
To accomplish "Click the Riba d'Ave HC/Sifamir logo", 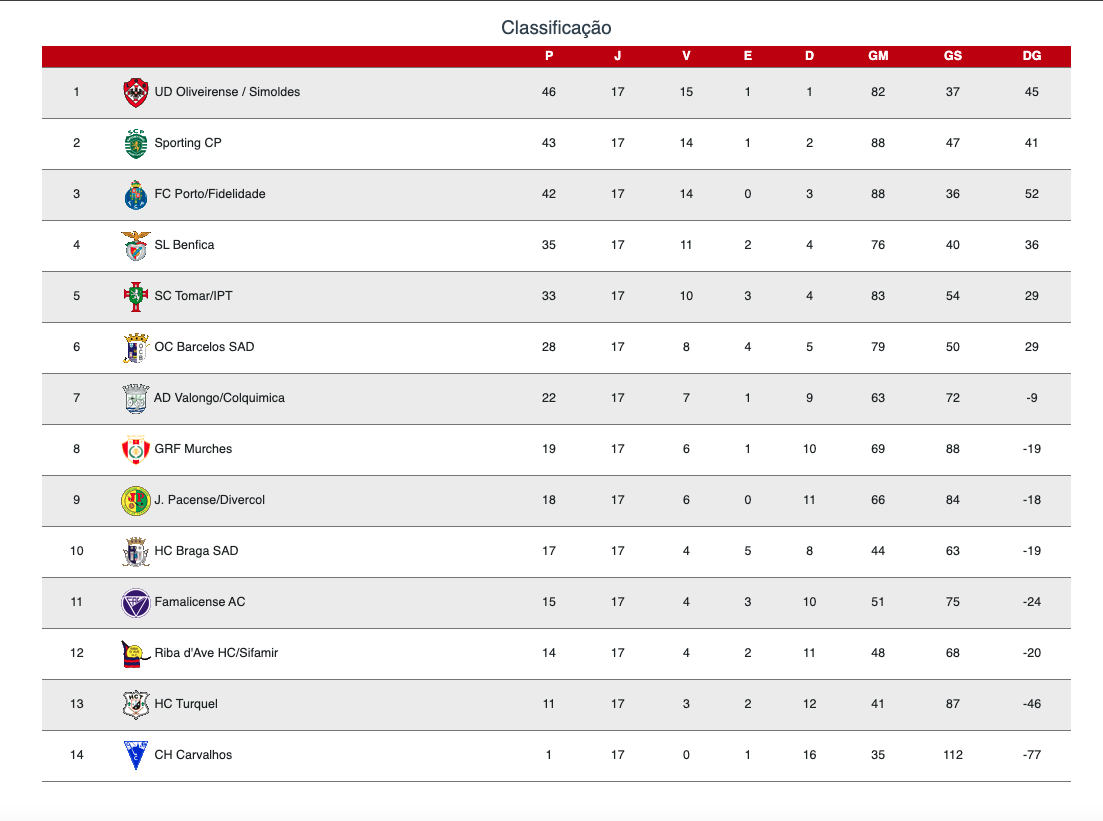I will [136, 654].
